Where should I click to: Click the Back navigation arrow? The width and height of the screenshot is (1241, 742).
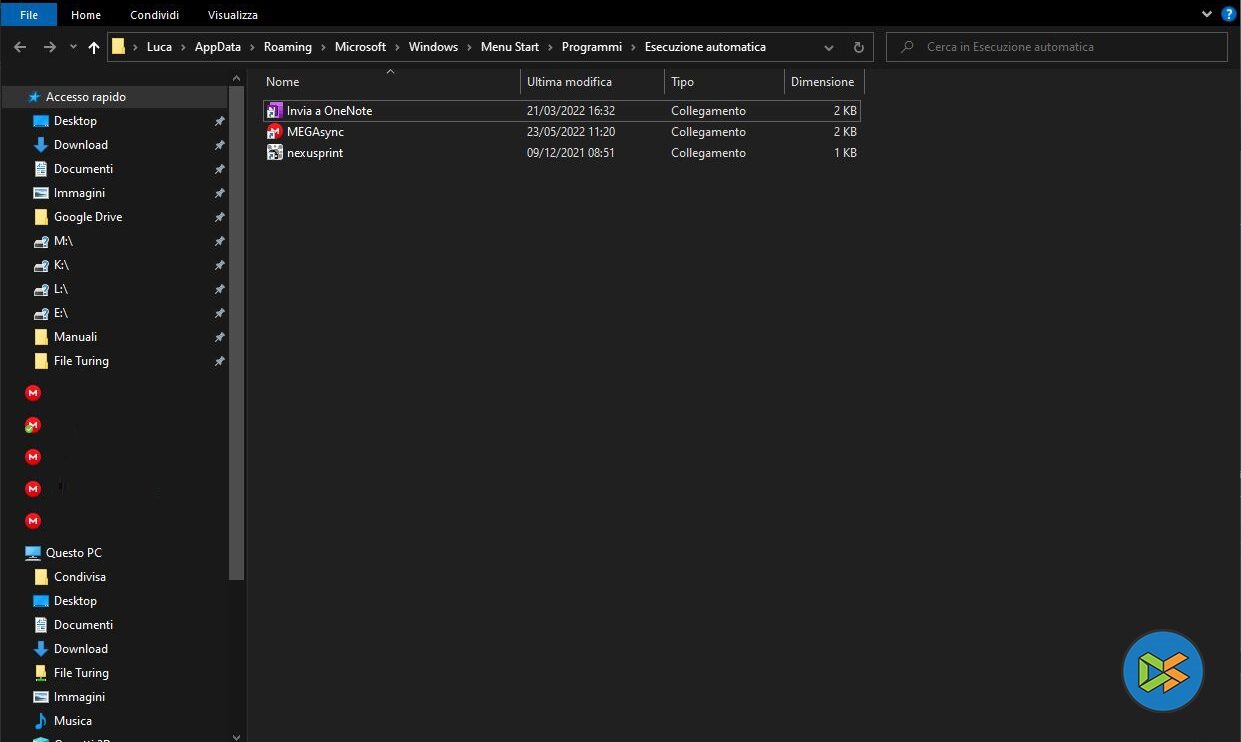tap(20, 47)
